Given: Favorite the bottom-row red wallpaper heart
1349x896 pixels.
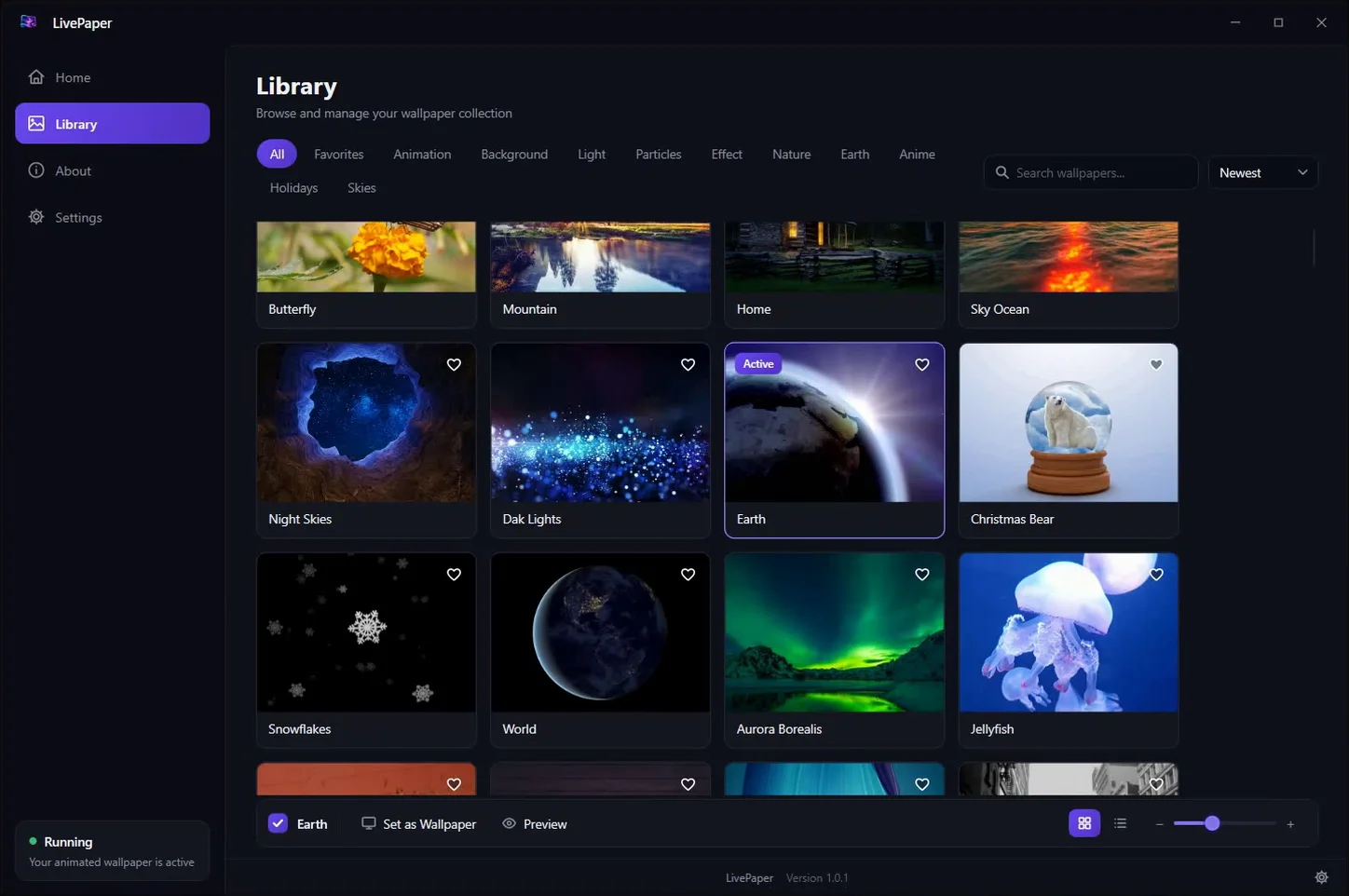Looking at the screenshot, I should (454, 784).
